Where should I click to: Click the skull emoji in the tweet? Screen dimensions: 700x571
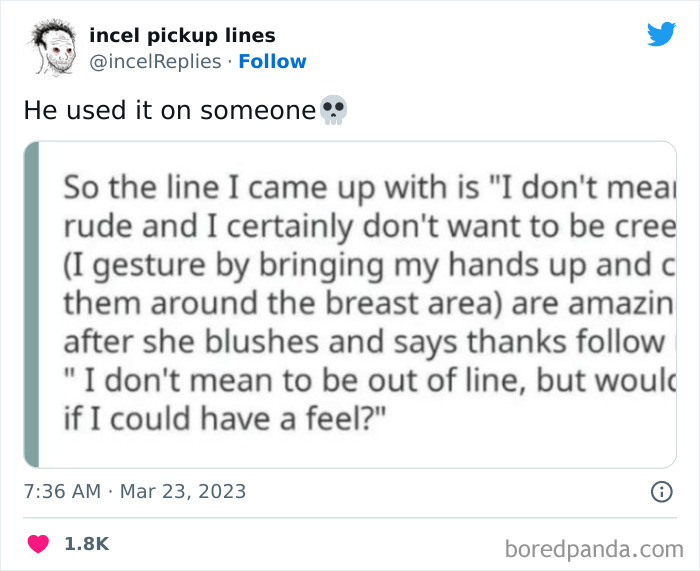(x=333, y=110)
